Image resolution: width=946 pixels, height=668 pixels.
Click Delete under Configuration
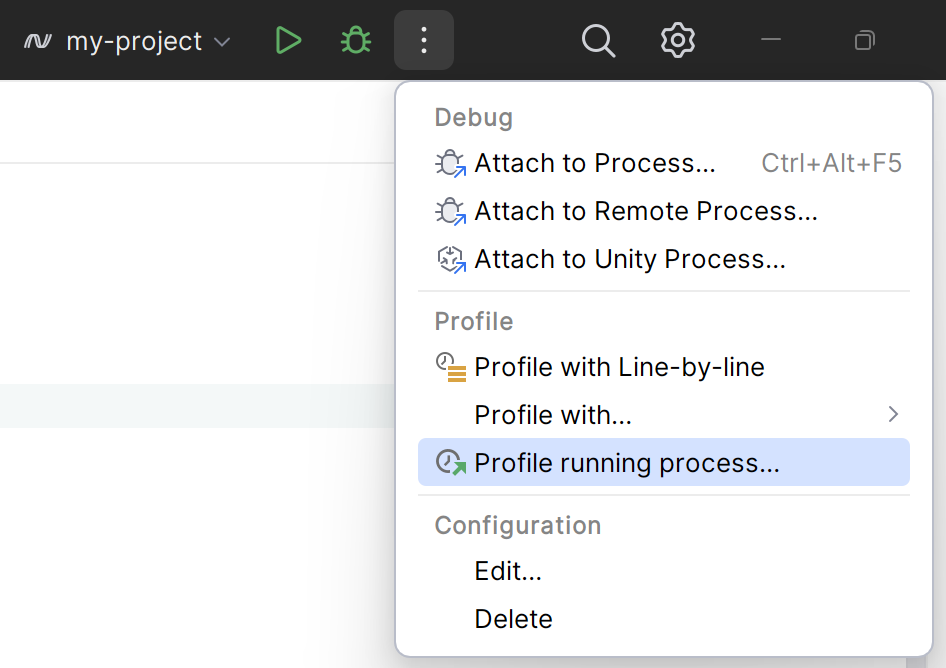(x=513, y=619)
